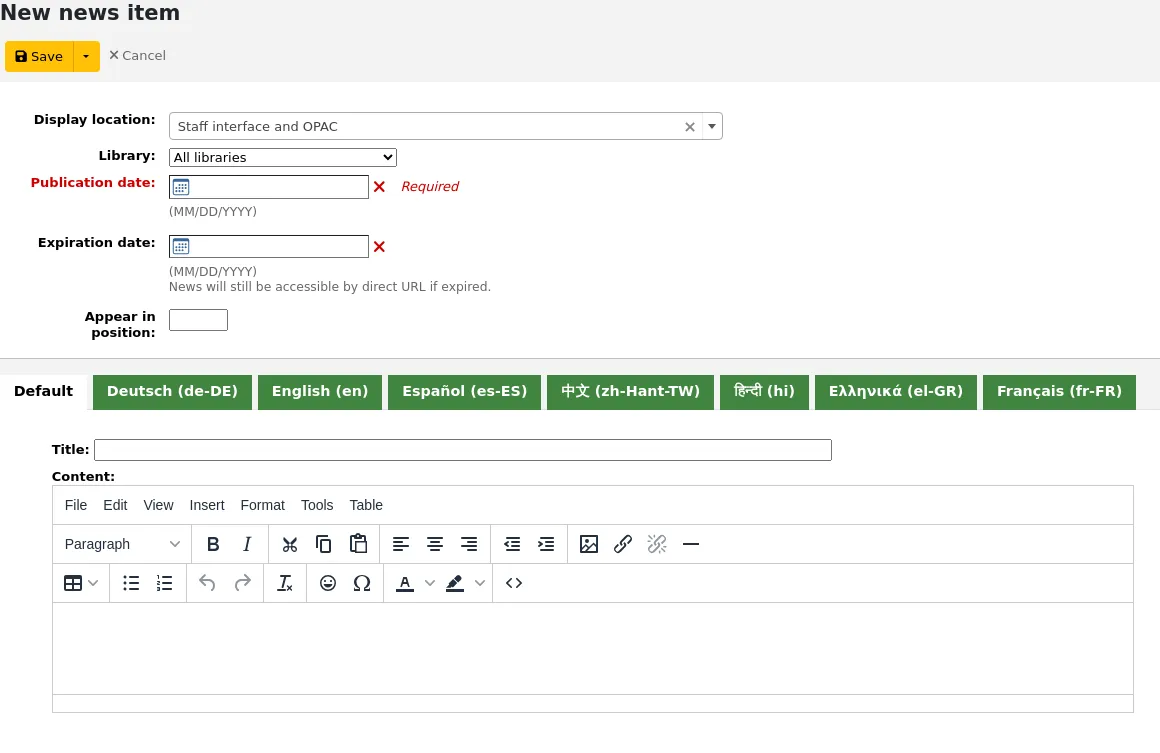Cut selection with scissors icon
Screen dimensions: 1160x753
coord(289,544)
